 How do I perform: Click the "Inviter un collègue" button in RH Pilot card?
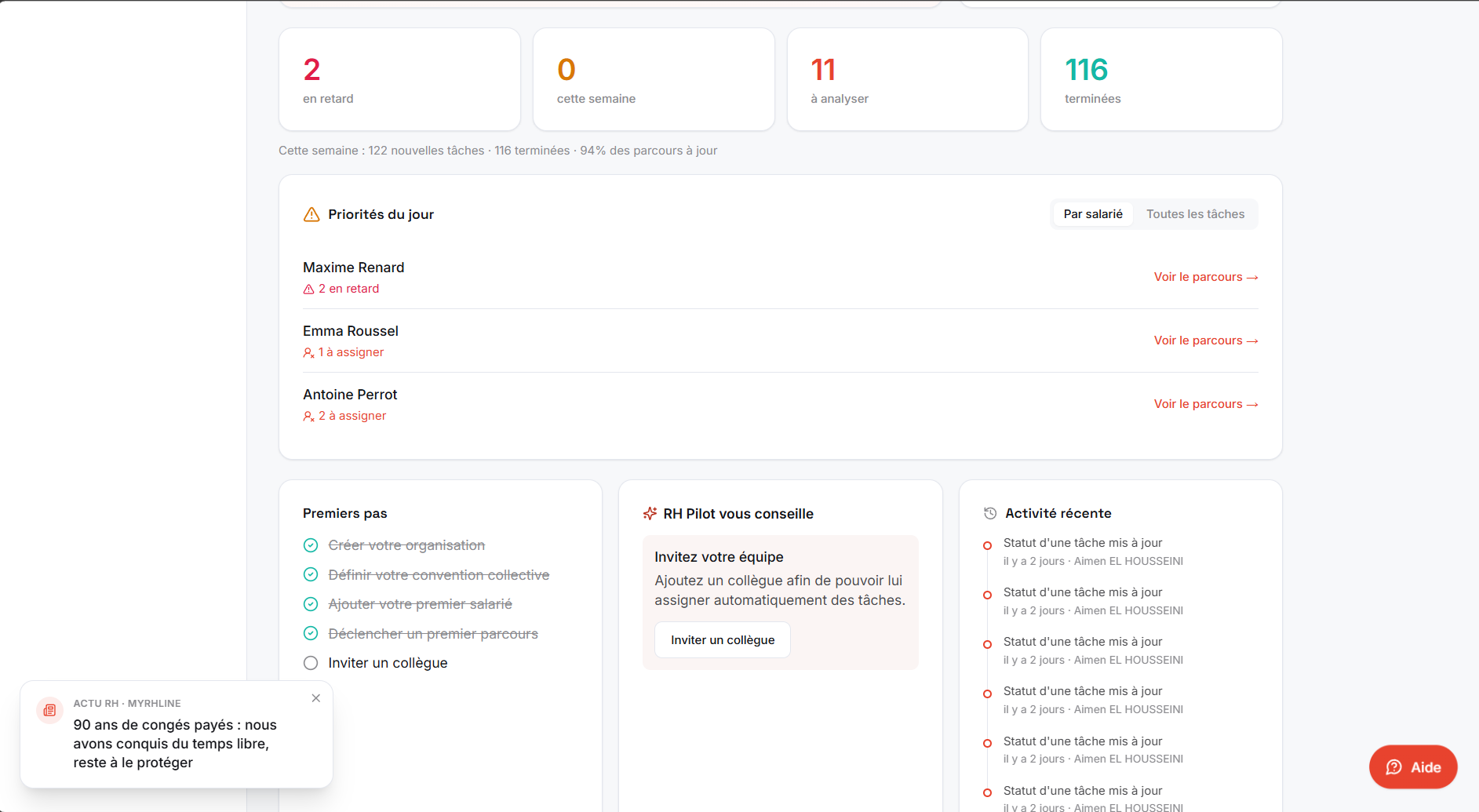tap(723, 640)
